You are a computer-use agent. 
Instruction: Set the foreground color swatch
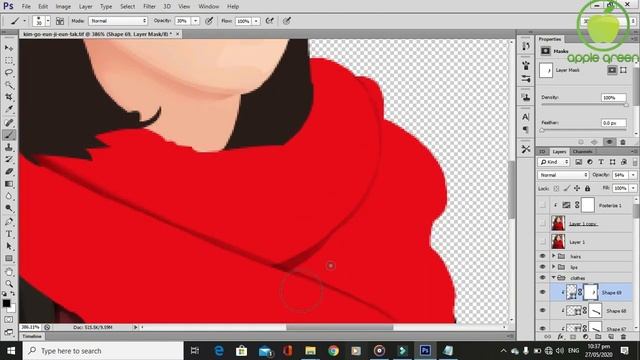pyautogui.click(x=7, y=303)
